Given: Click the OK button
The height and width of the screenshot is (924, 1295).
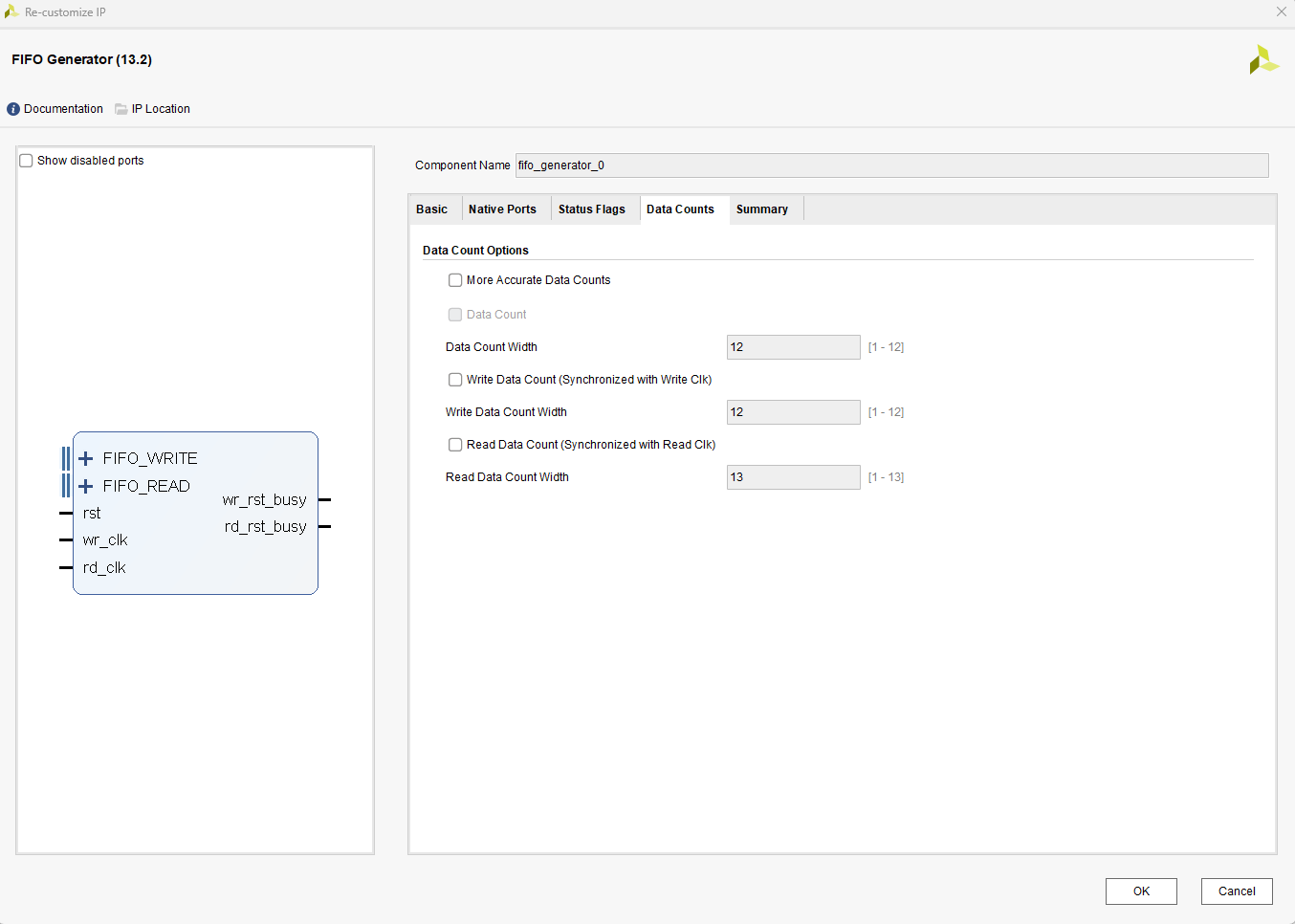Looking at the screenshot, I should pyautogui.click(x=1141, y=891).
